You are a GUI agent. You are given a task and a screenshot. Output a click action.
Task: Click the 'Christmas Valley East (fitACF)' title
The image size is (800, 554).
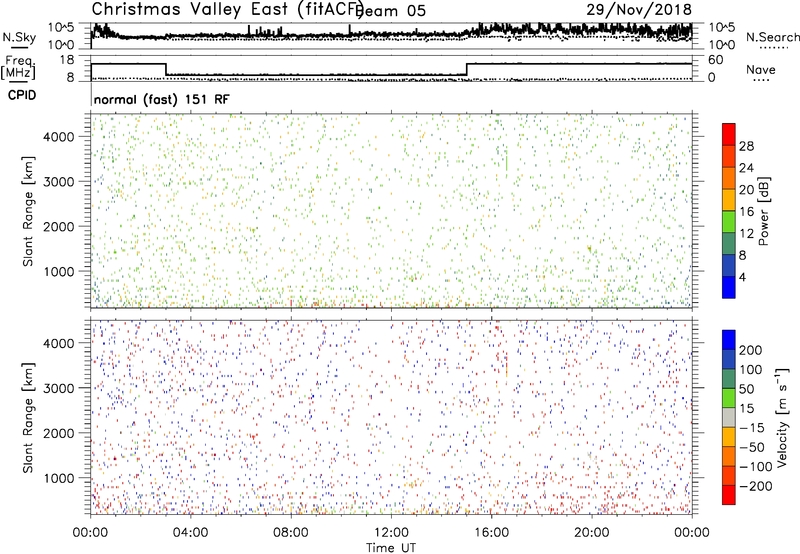[x=227, y=10]
